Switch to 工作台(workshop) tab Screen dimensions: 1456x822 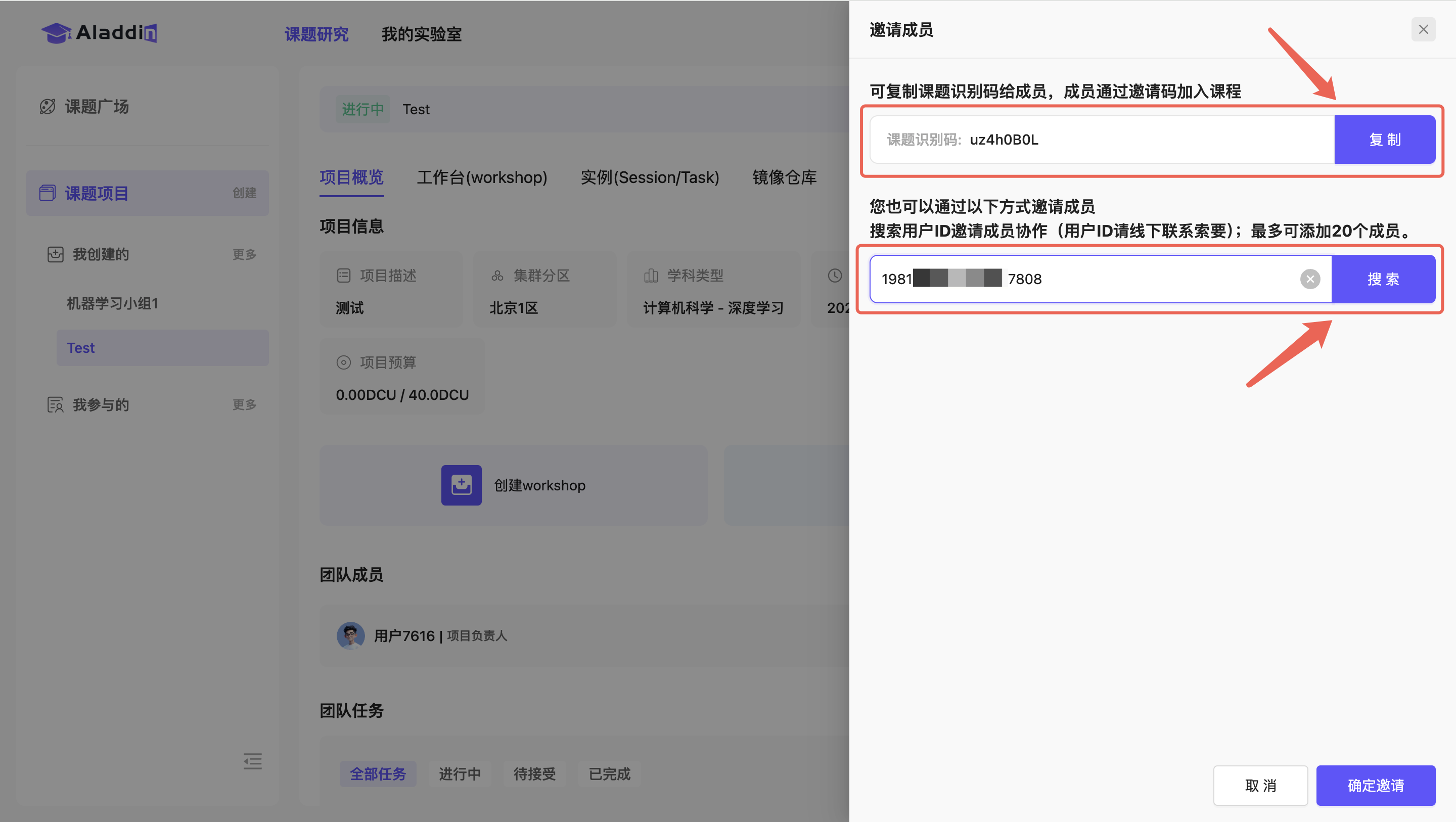click(482, 177)
